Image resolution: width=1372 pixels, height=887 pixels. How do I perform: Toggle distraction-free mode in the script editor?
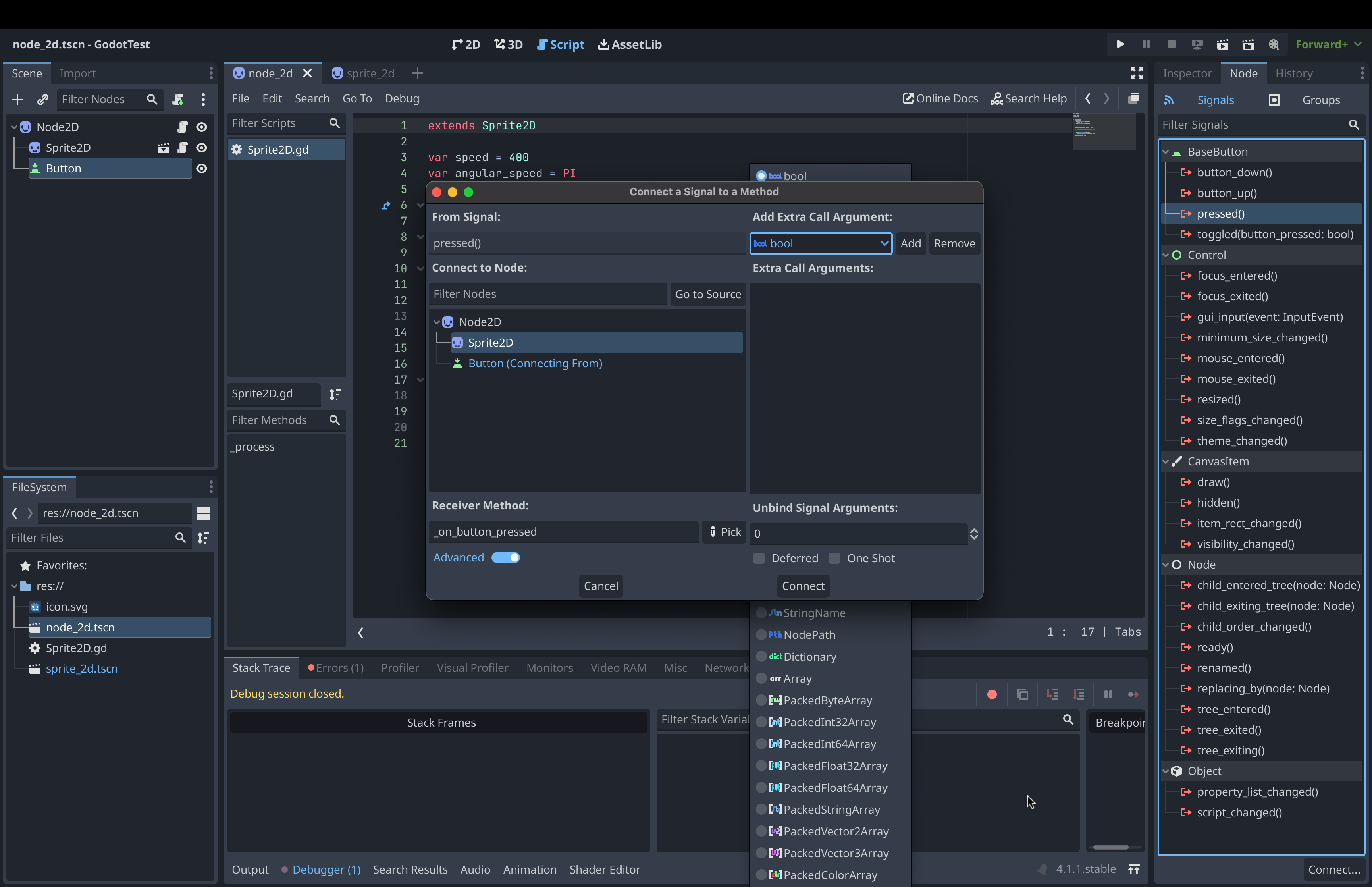(1137, 73)
